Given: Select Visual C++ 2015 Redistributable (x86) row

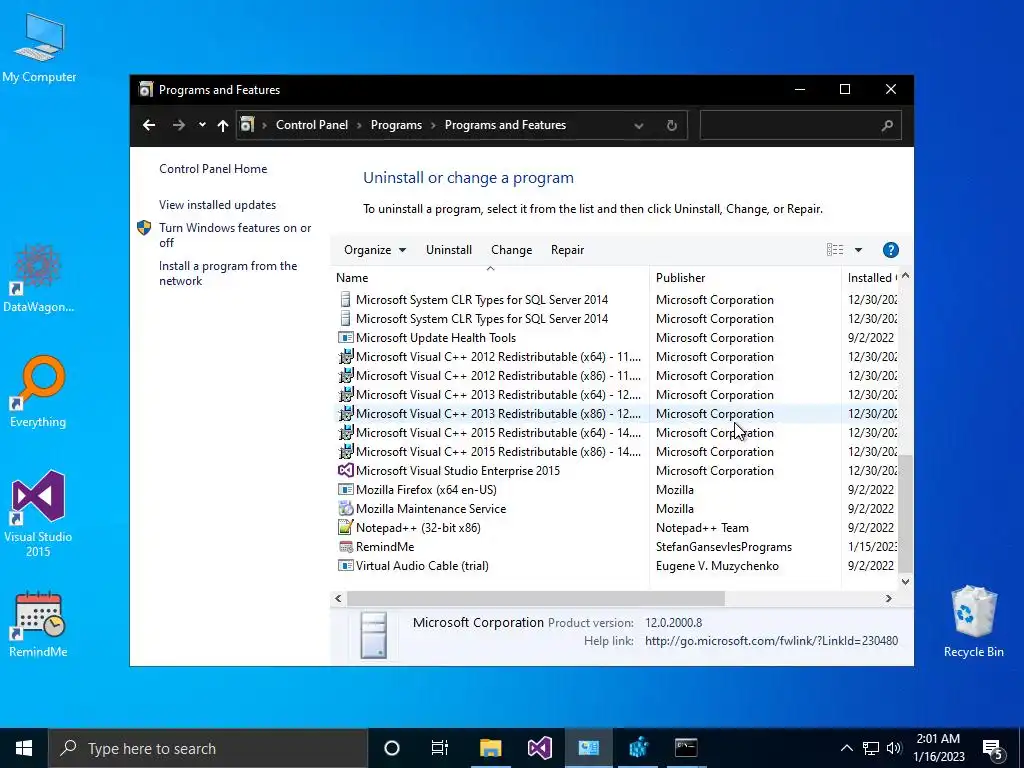Looking at the screenshot, I should [616, 451].
